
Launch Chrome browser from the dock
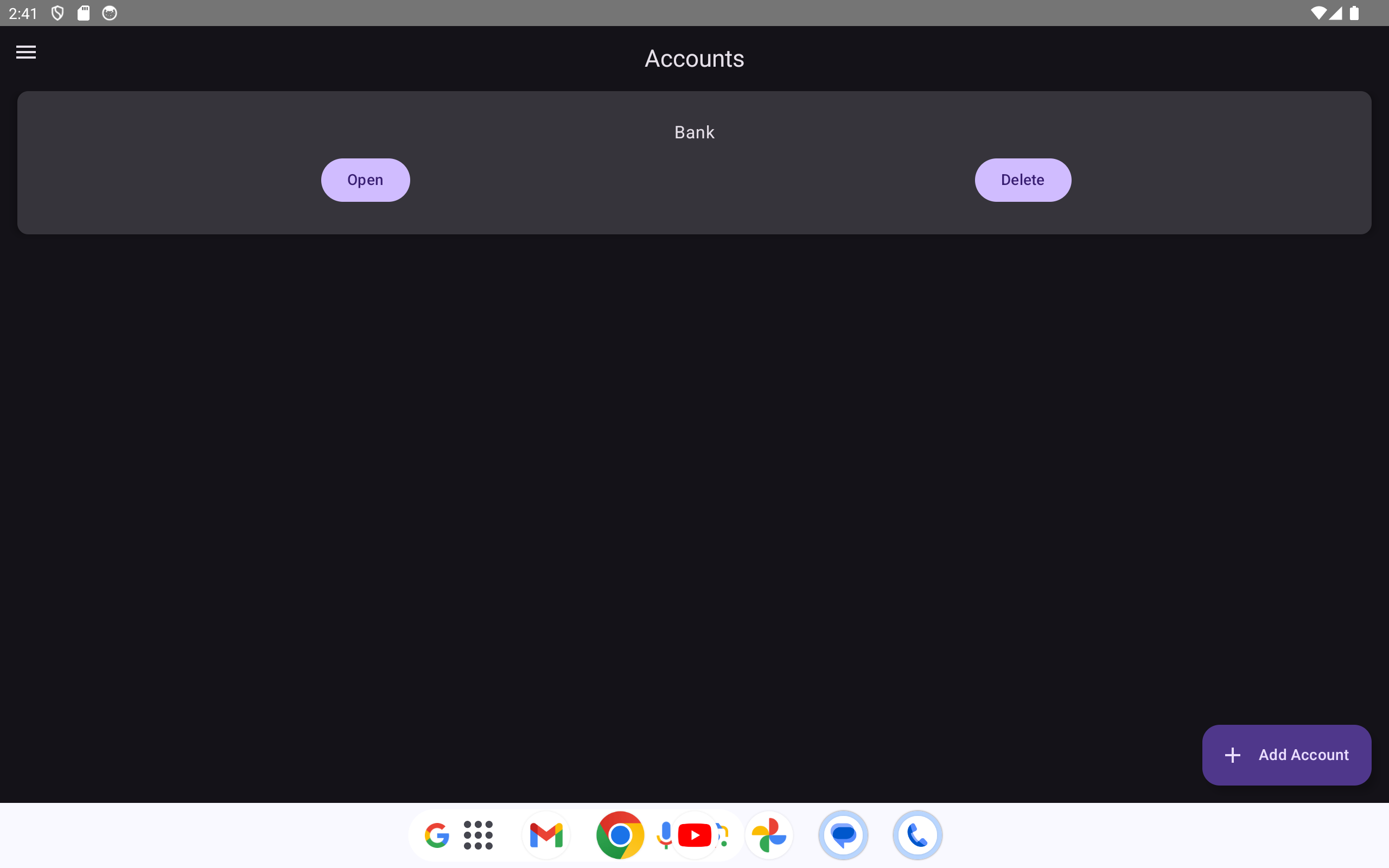pos(620,835)
